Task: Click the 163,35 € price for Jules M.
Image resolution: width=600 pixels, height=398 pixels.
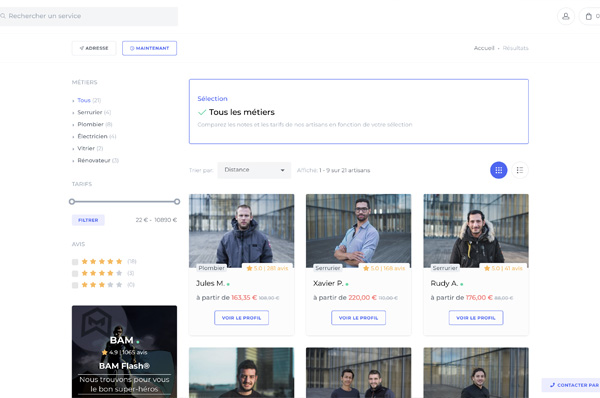Action: [244, 298]
